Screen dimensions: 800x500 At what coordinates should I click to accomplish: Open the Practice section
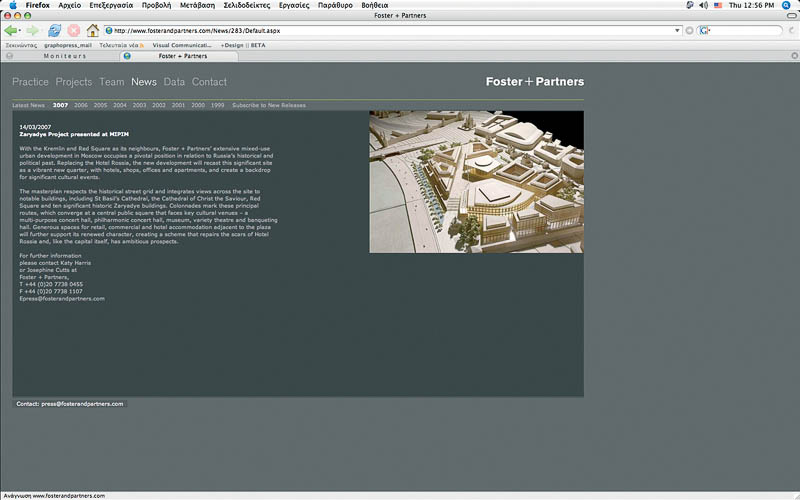click(30, 82)
